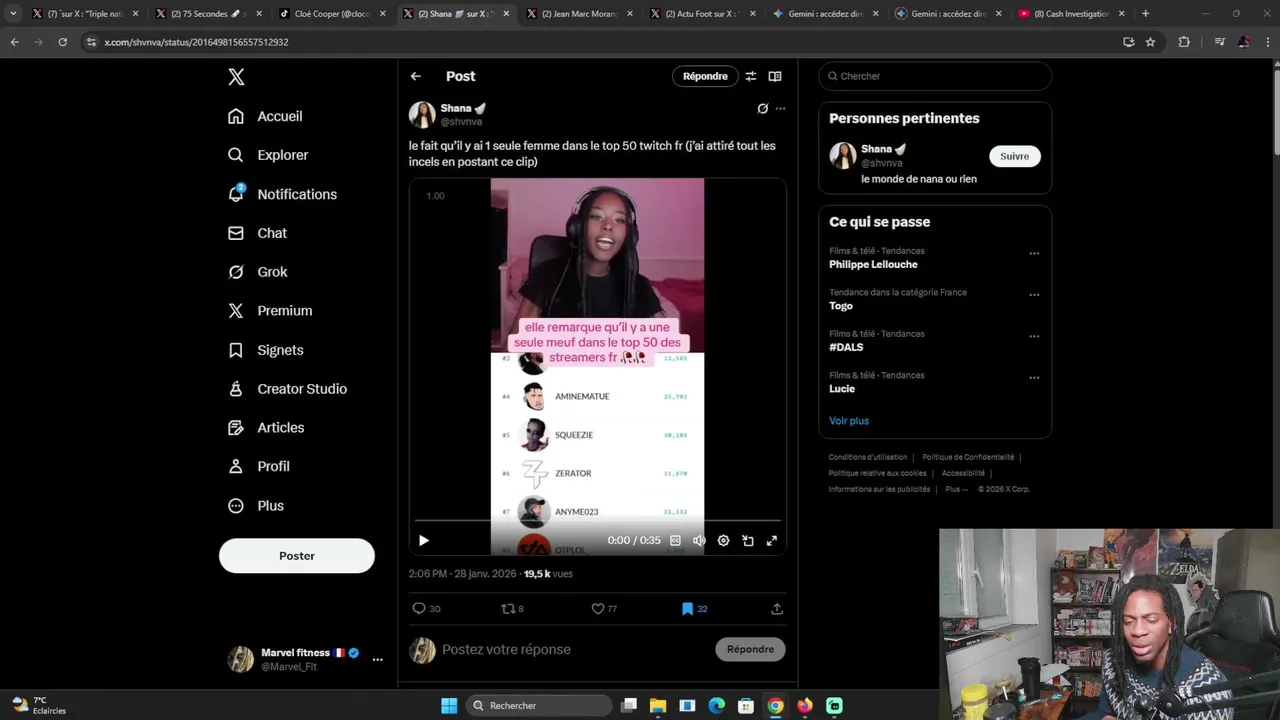The image size is (1280, 720).
Task: Open the Premium page
Action: [270, 311]
